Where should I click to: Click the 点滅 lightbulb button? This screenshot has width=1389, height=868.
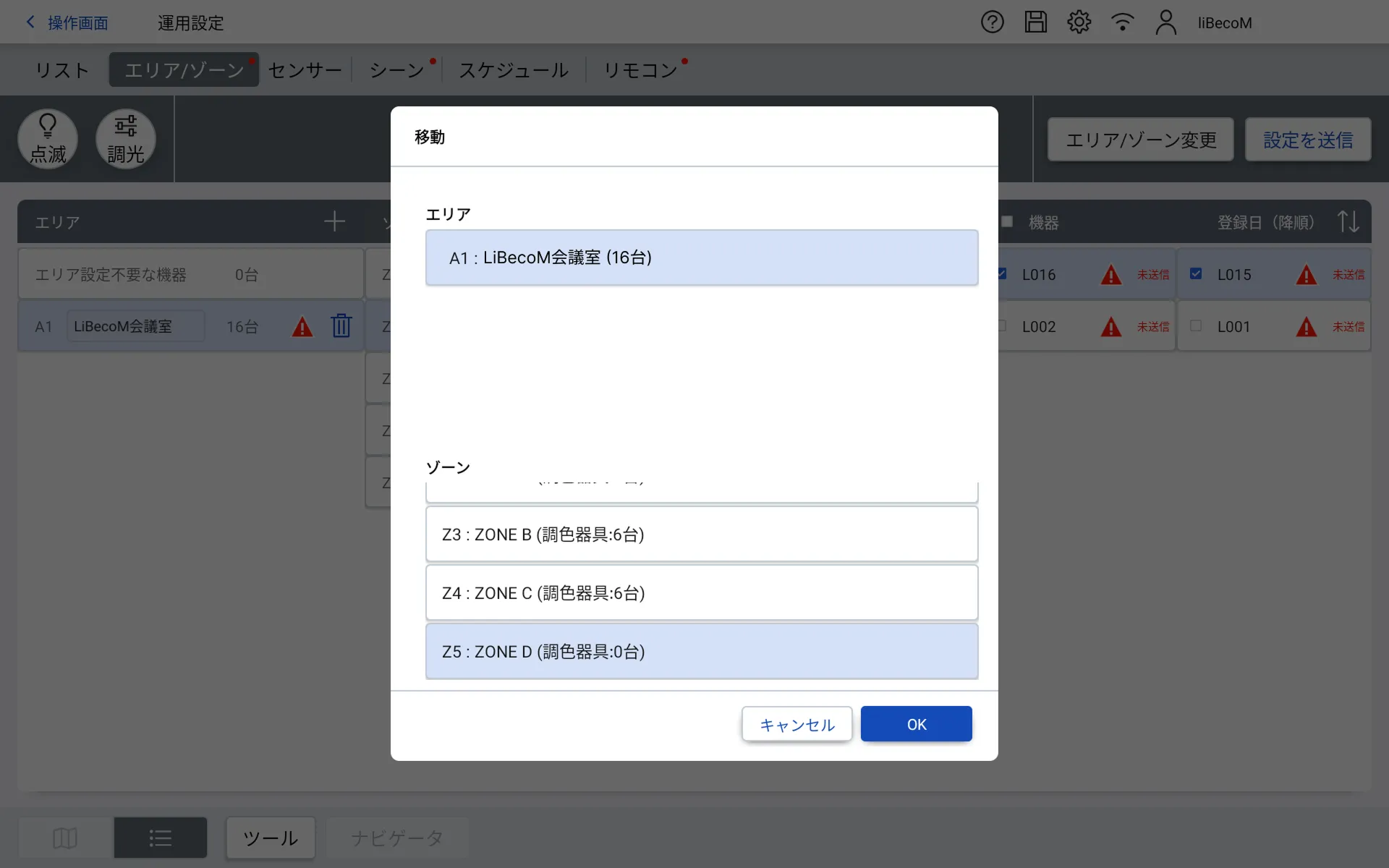48,139
